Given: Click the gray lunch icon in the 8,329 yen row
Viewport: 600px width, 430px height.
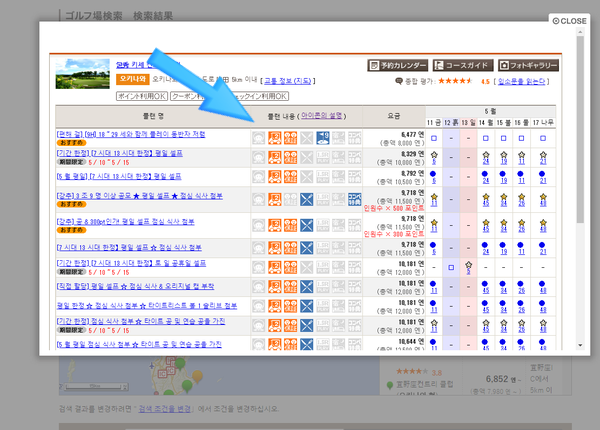Looking at the screenshot, I should 307,157.
